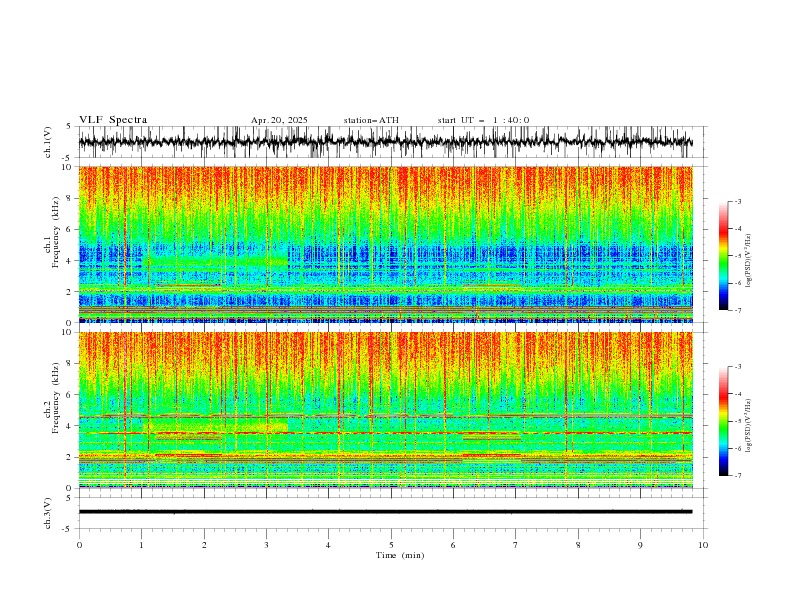Click the time axis tick label '0'
Viewport: 792px width, 612px height.
pos(79,545)
